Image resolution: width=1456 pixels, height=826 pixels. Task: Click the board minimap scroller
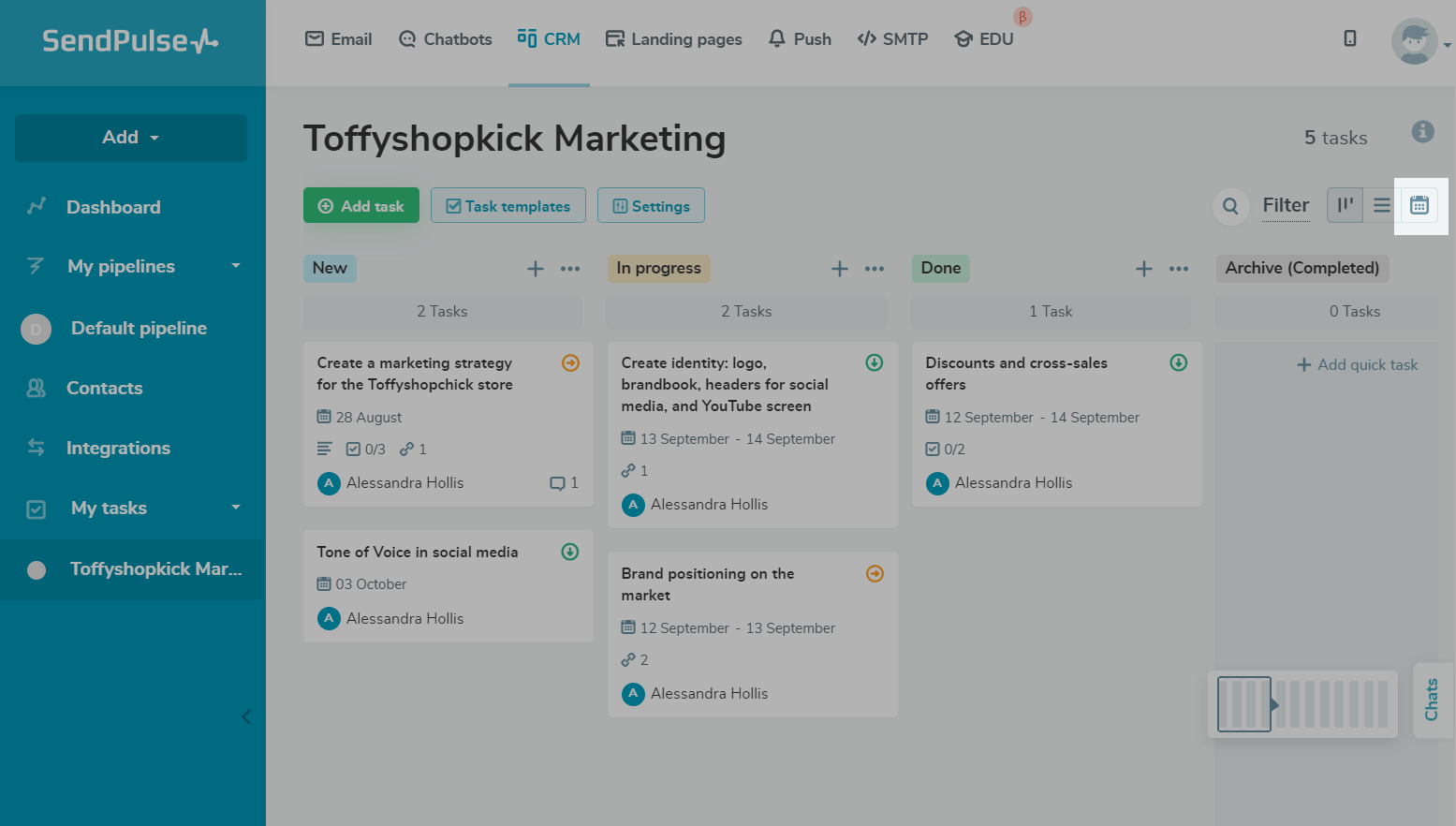coord(1302,704)
